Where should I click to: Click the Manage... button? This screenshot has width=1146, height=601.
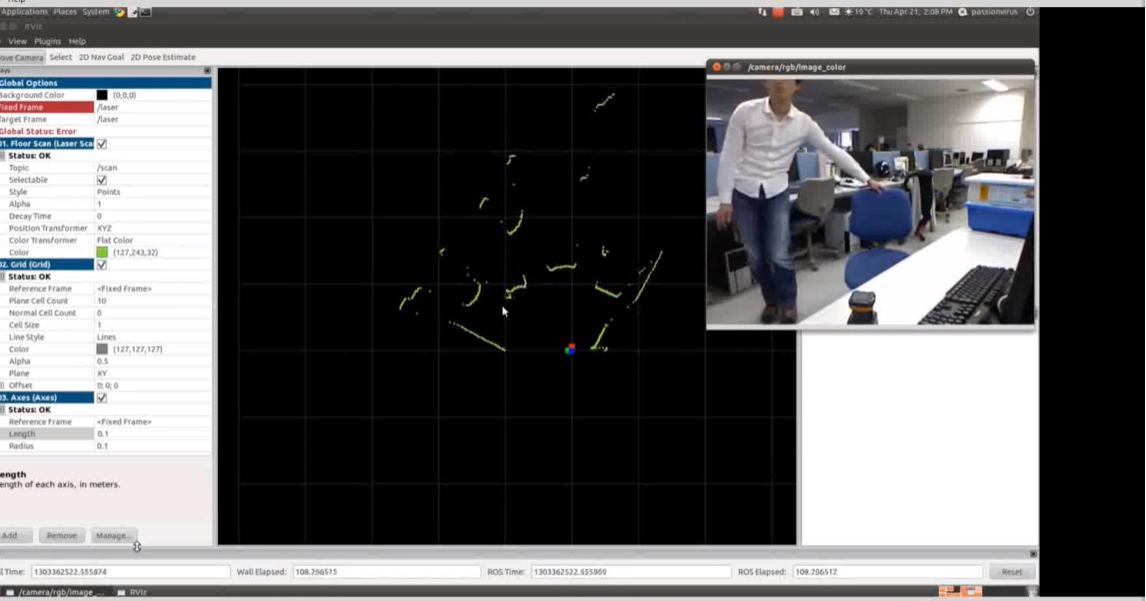tap(113, 535)
